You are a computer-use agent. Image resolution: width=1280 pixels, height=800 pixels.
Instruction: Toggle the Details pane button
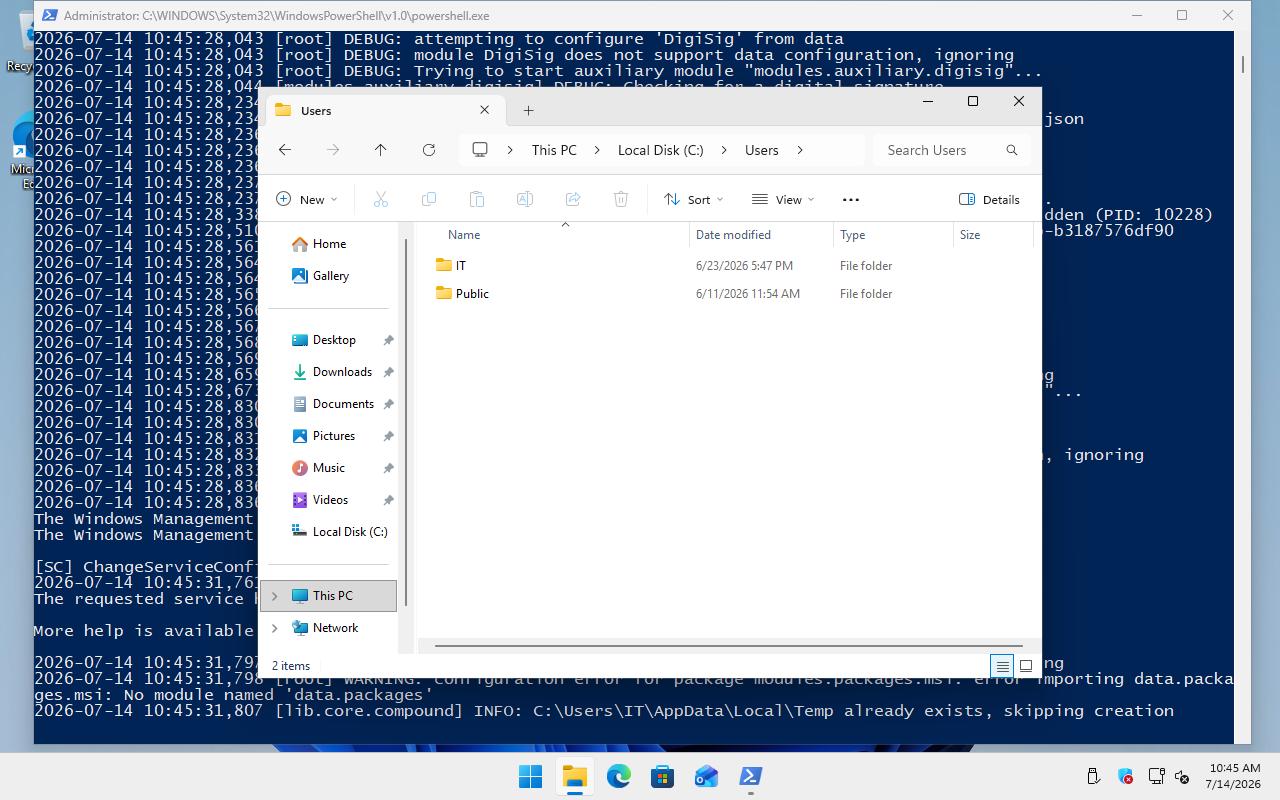pyautogui.click(x=989, y=199)
